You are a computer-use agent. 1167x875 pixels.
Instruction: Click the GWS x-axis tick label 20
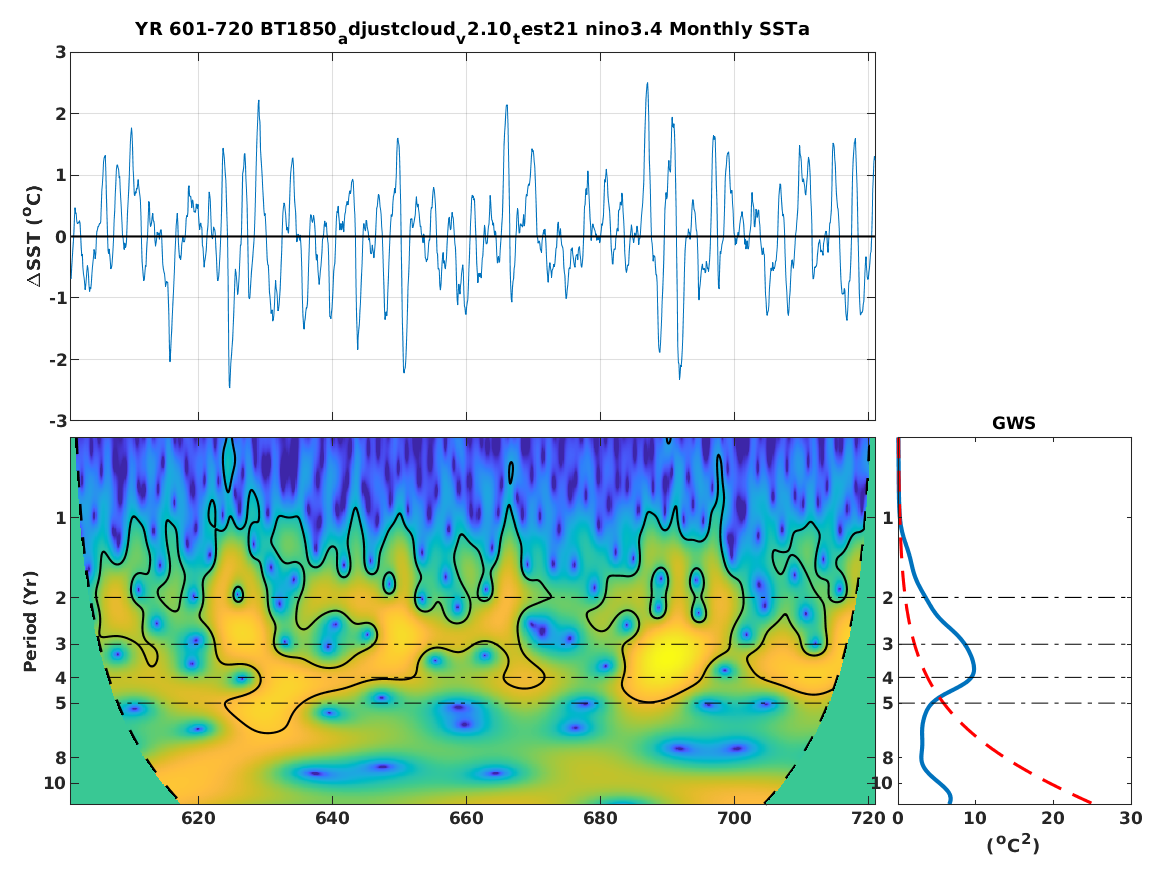[1053, 818]
